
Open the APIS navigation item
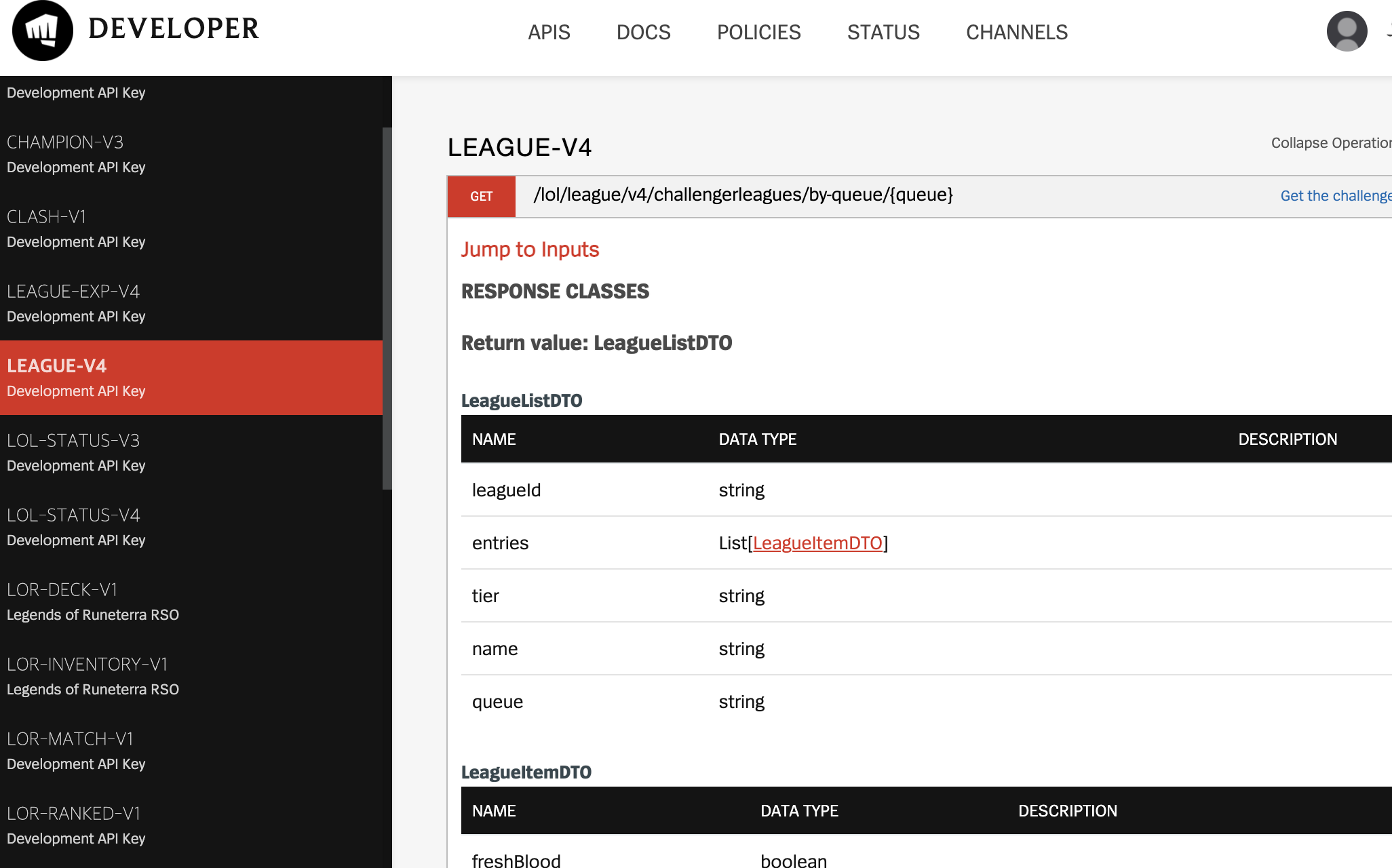point(549,32)
